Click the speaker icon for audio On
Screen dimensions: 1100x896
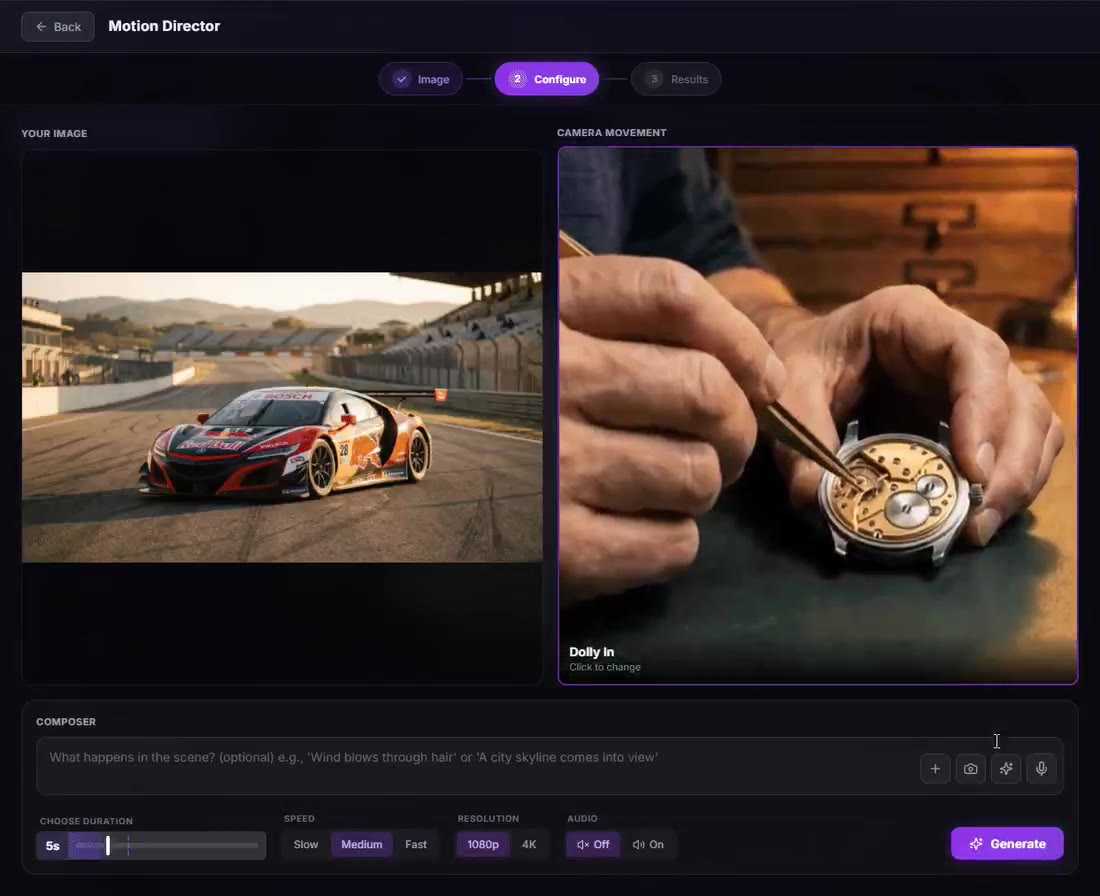pyautogui.click(x=638, y=844)
